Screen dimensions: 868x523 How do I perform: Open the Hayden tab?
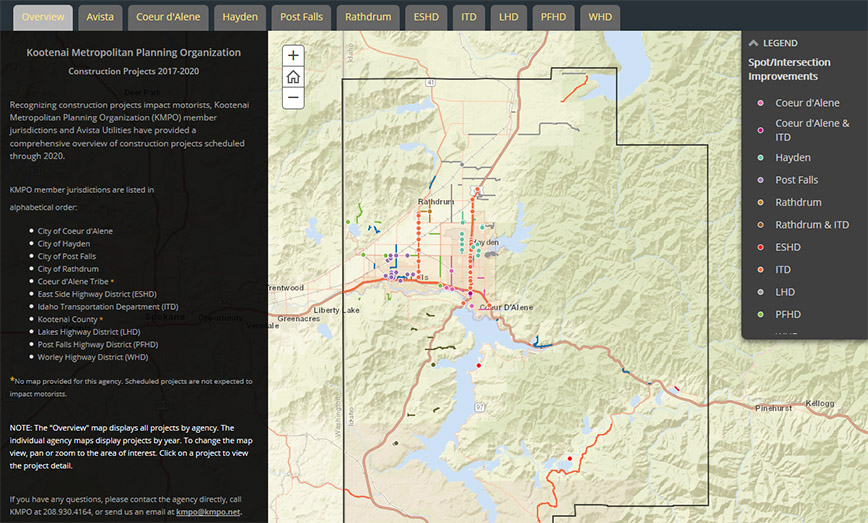coord(240,17)
